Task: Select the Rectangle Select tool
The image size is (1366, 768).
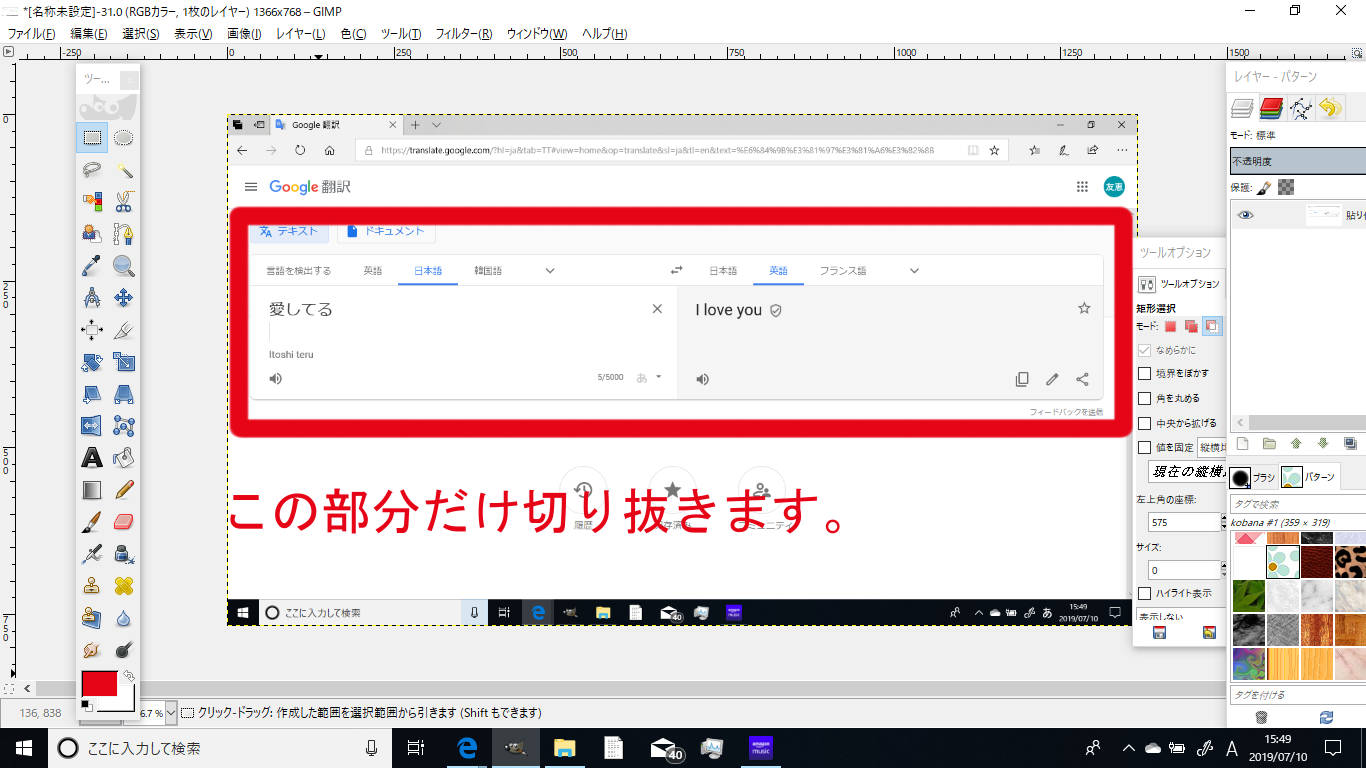Action: (92, 138)
